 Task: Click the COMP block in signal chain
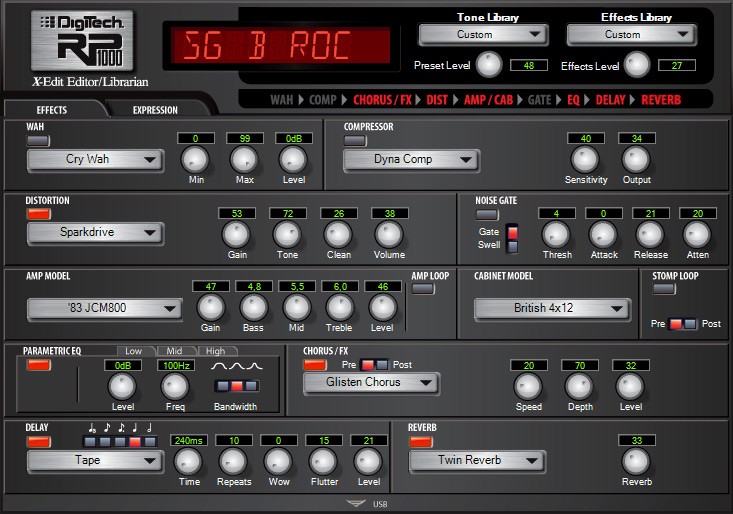point(323,100)
